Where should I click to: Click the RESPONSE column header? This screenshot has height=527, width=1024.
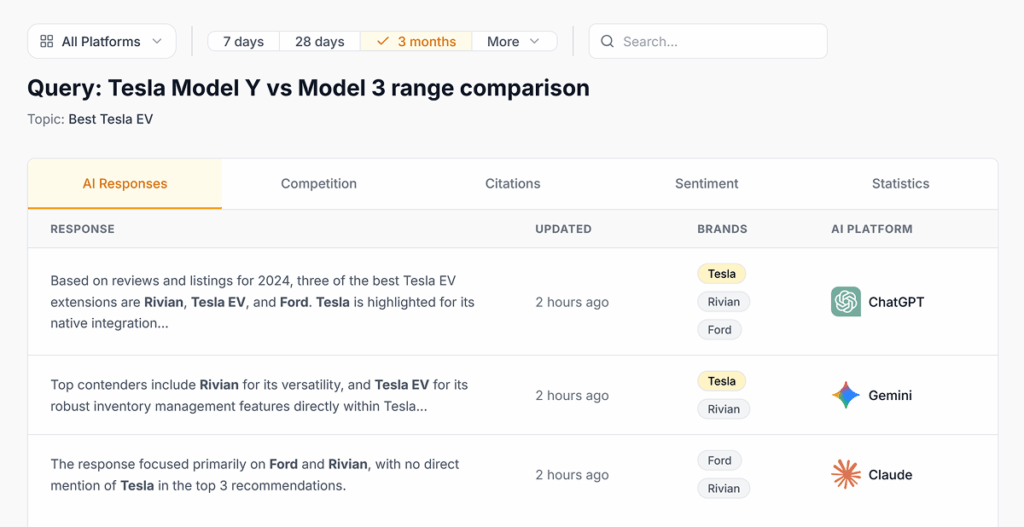82,229
